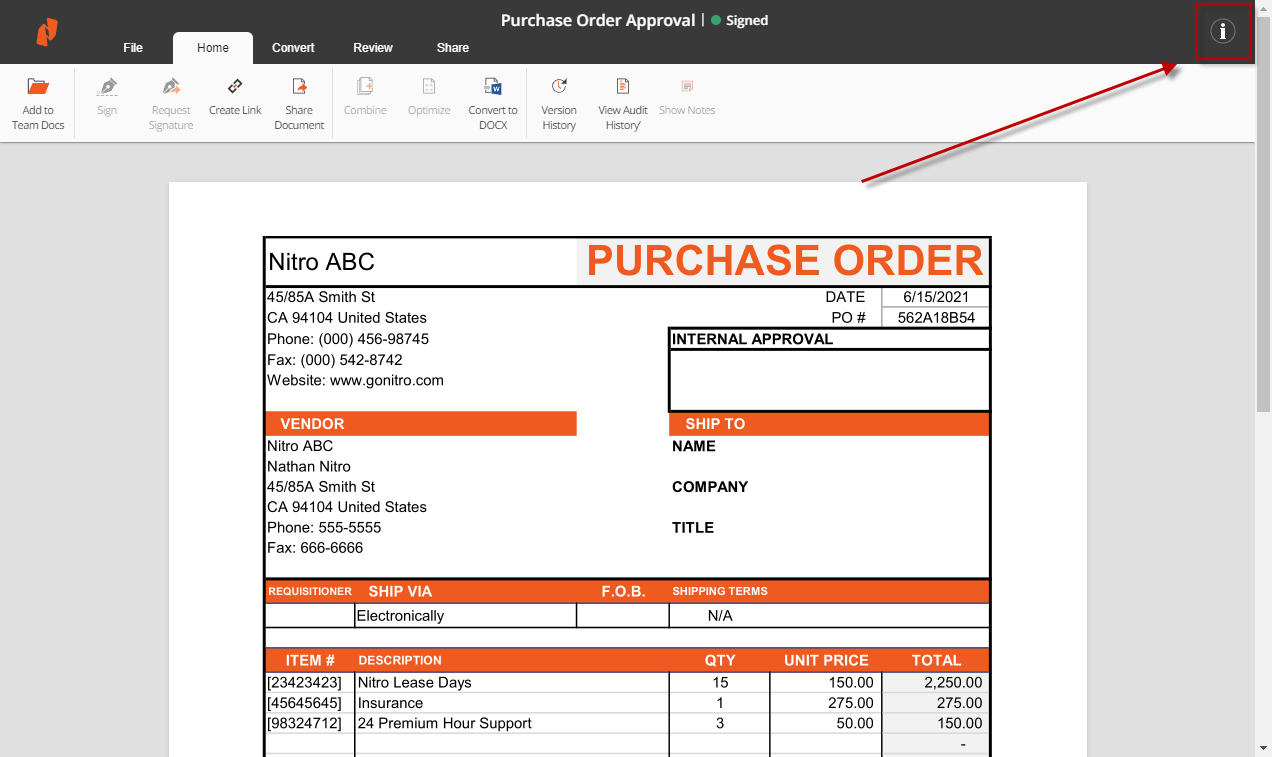The height and width of the screenshot is (757, 1272).
Task: Click the Create Link icon
Action: coord(235,87)
